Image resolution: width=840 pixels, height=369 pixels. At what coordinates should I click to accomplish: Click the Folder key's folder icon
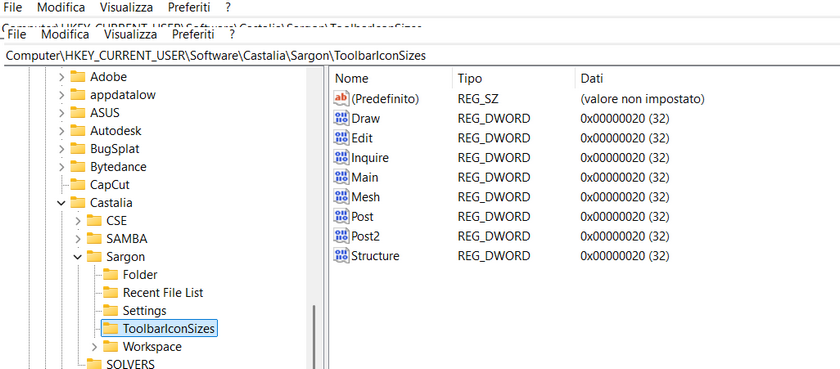tap(110, 275)
